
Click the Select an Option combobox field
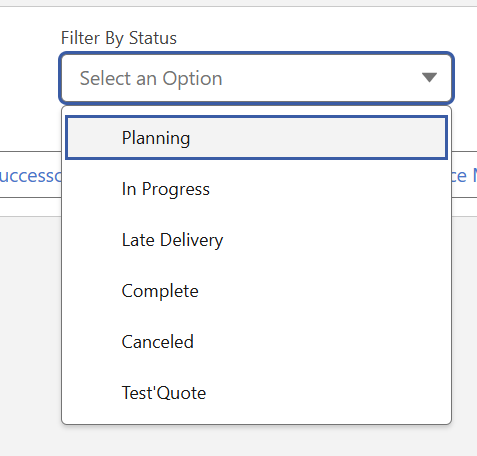256,78
